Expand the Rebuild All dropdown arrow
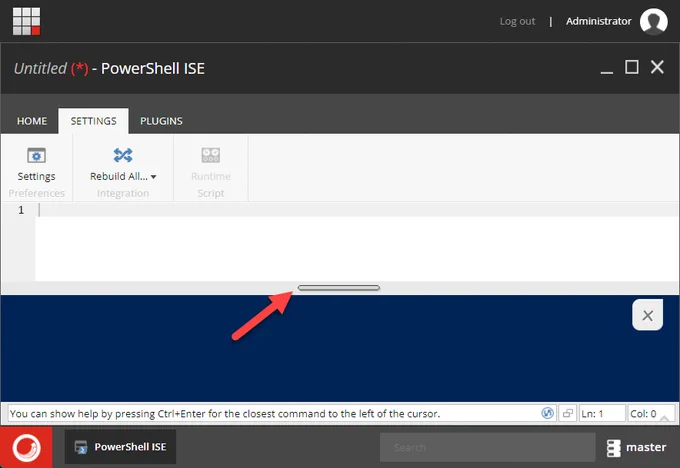This screenshot has width=680, height=468. [154, 177]
